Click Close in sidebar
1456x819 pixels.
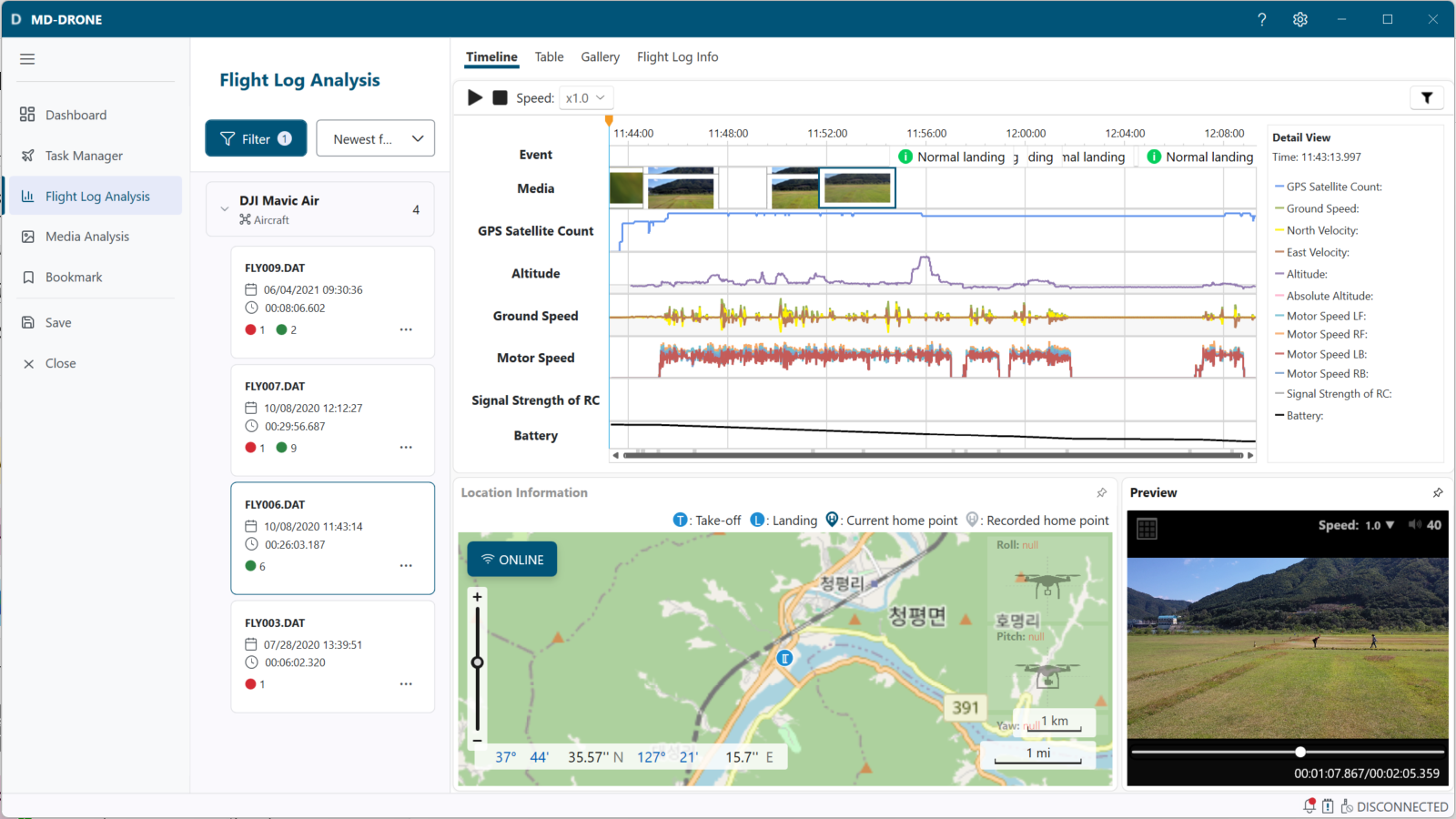[x=96, y=363]
